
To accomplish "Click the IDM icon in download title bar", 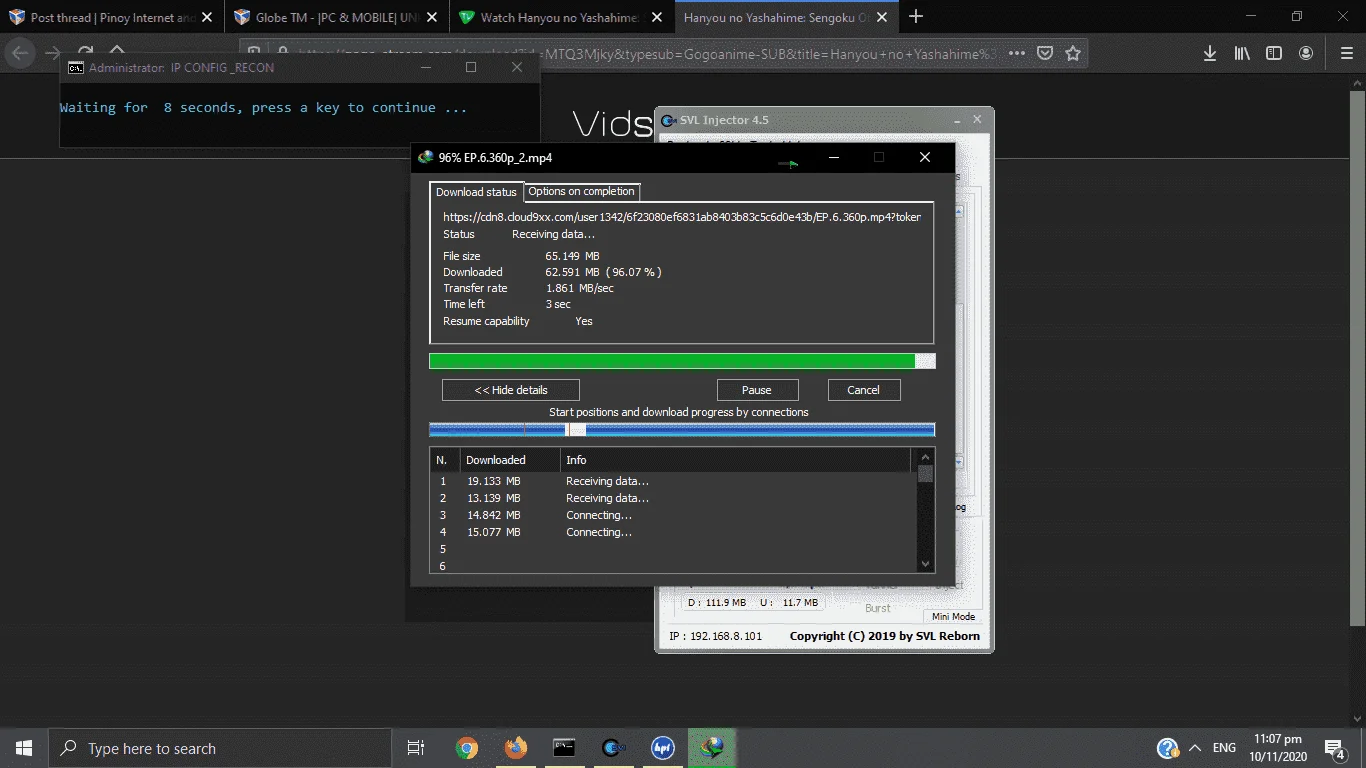I will tap(425, 157).
